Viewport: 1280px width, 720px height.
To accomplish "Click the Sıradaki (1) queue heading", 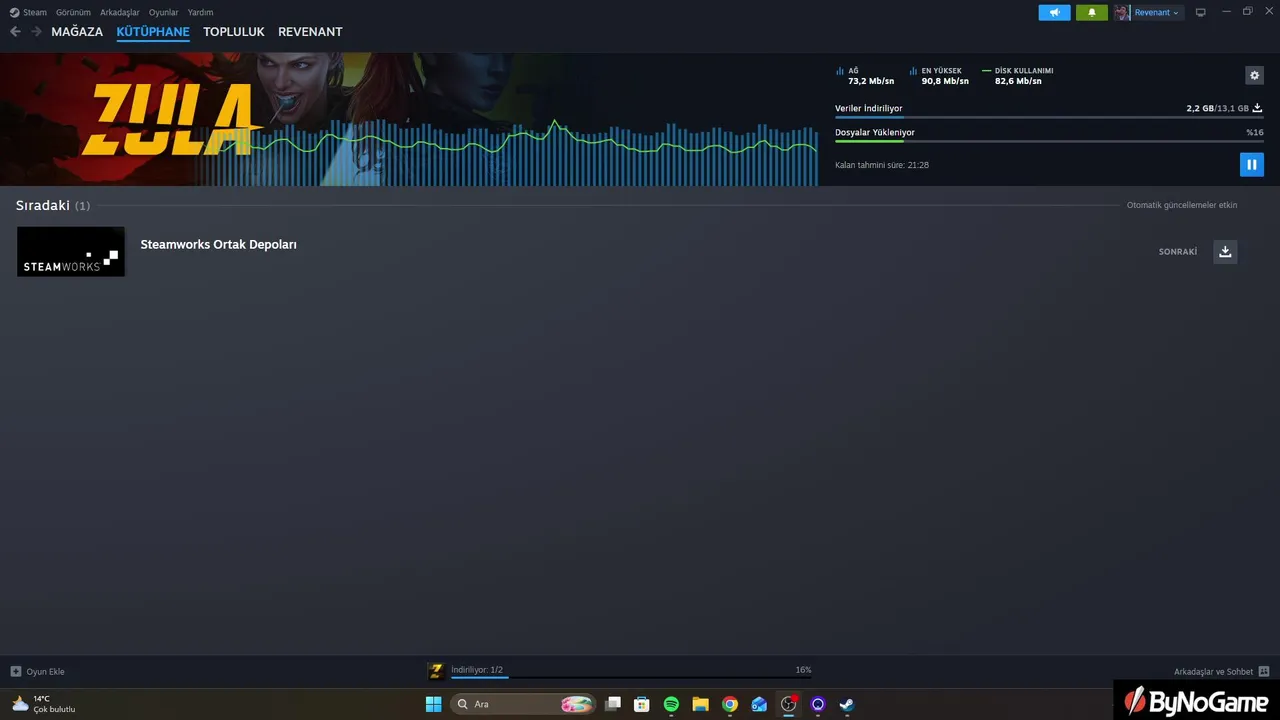I will point(53,205).
